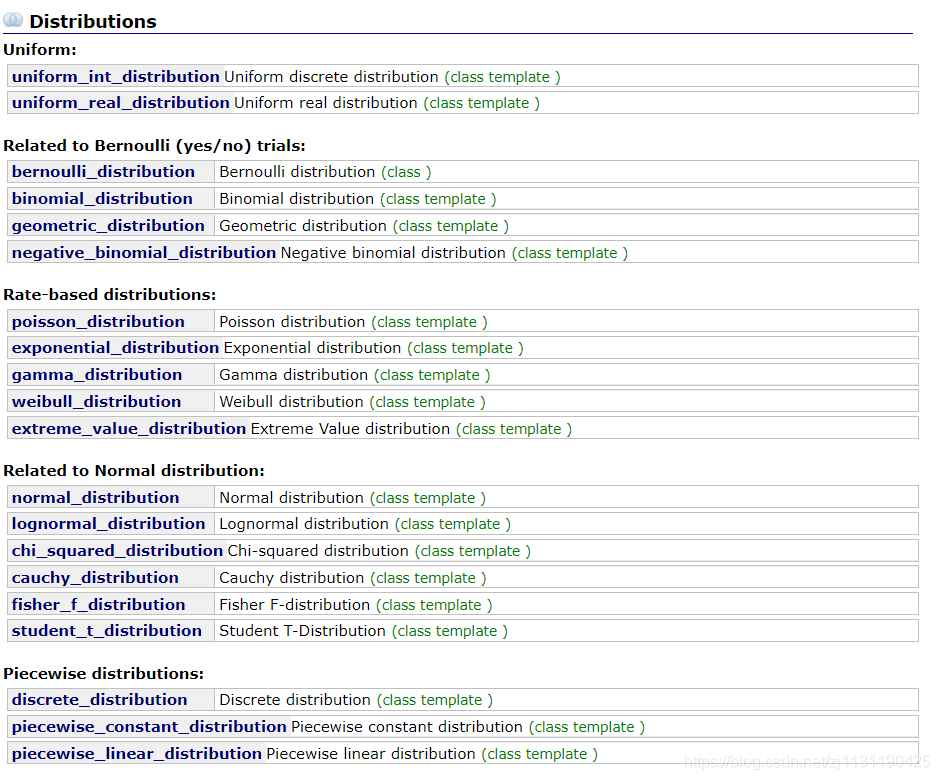This screenshot has height=780, width=940.
Task: Open the piecewise_constant_distribution link
Action: pyautogui.click(x=149, y=727)
